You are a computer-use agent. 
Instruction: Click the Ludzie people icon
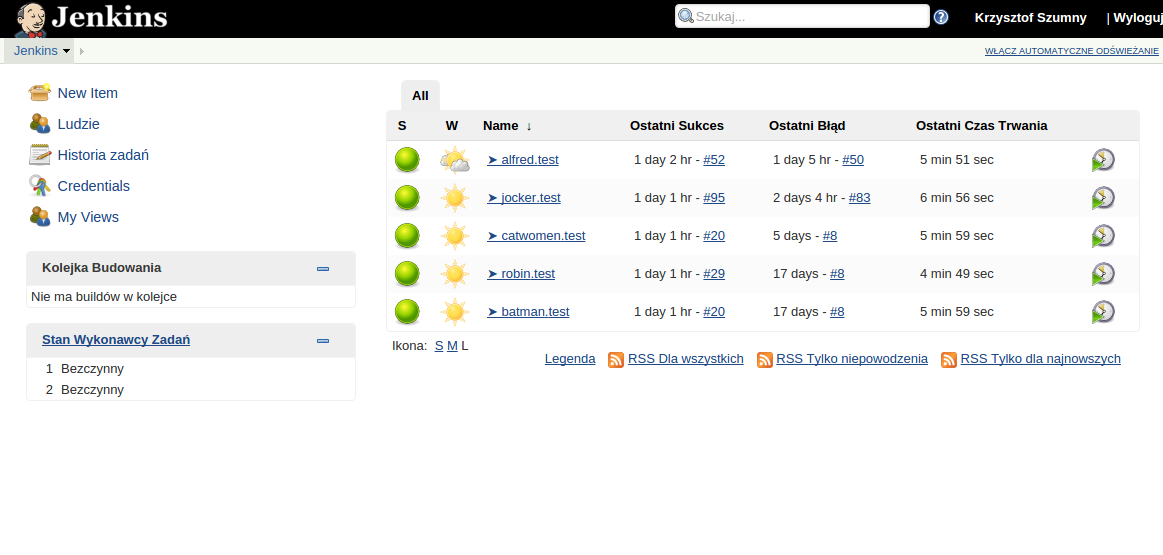point(39,124)
